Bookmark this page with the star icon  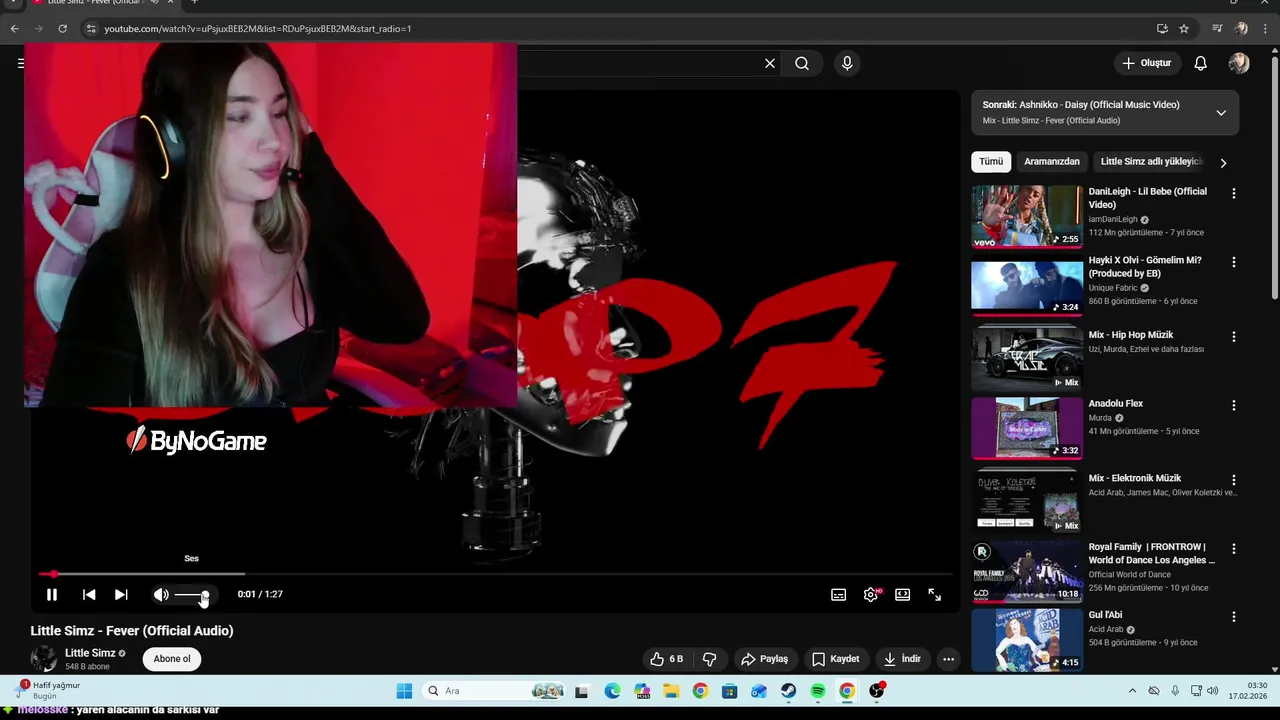coord(1184,29)
